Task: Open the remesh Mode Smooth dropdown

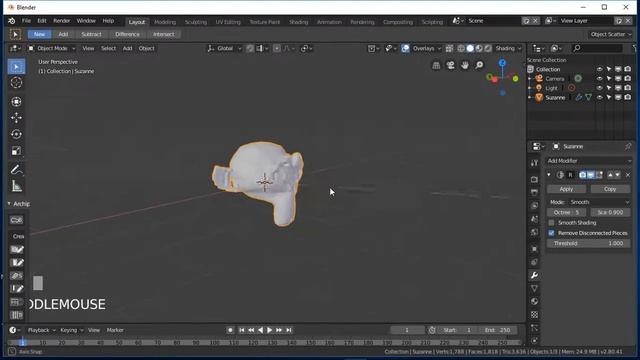Action: pos(600,202)
